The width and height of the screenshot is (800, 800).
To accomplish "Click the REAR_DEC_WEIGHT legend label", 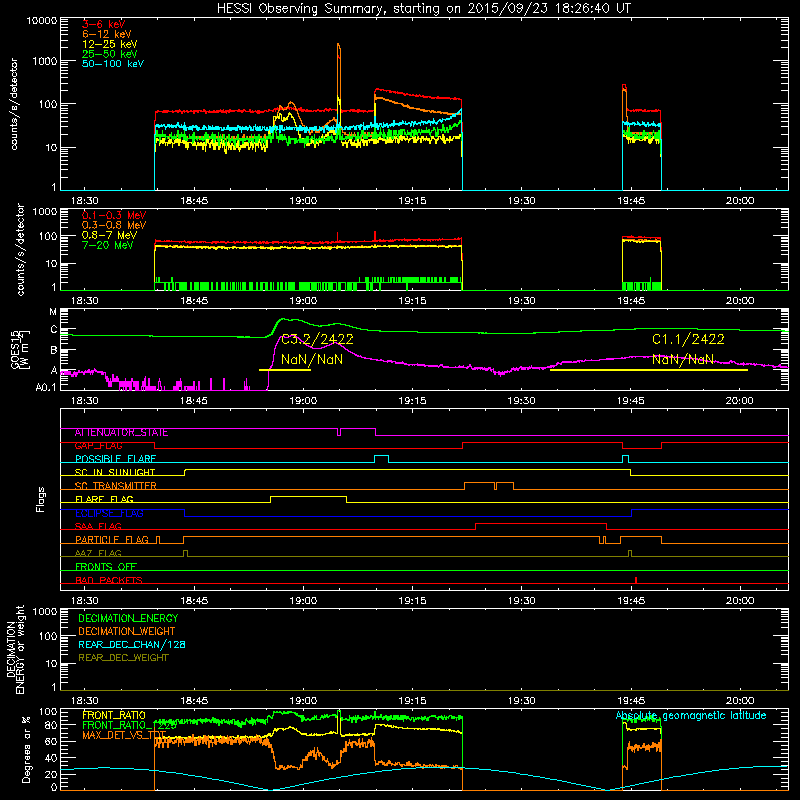I will (x=123, y=658).
